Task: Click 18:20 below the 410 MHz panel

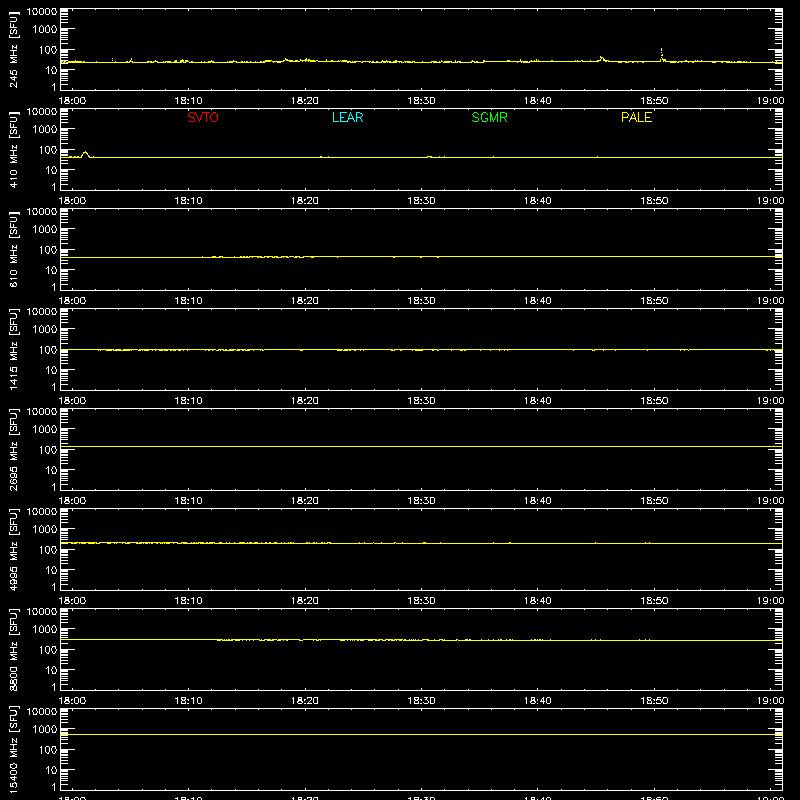Action: (x=305, y=201)
